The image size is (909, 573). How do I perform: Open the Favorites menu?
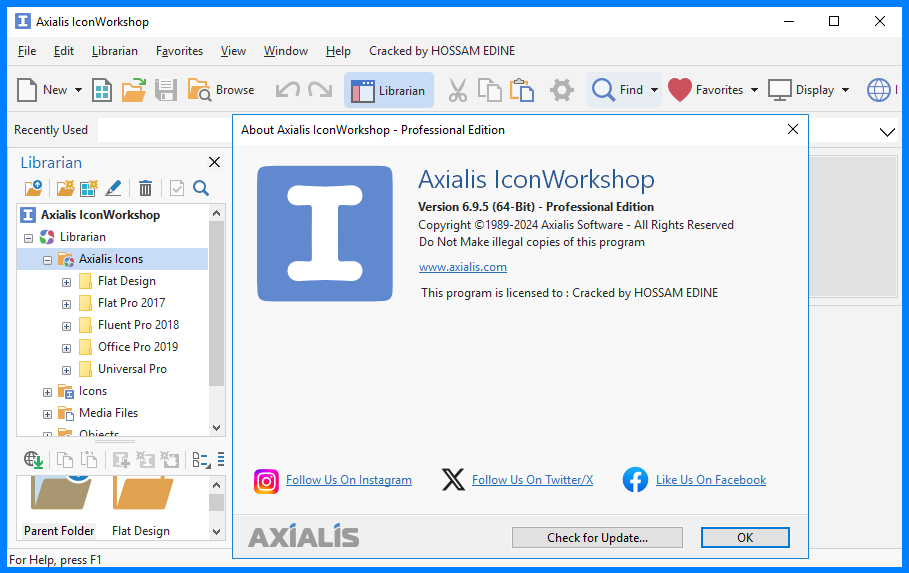(x=179, y=51)
